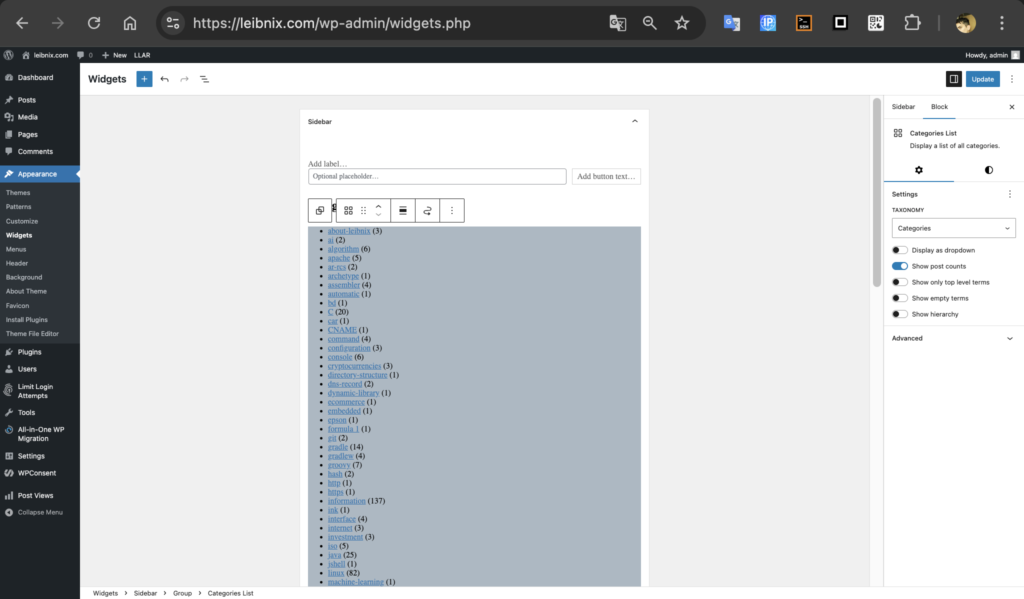
Task: Click the Optional placeholder search field
Action: (437, 176)
